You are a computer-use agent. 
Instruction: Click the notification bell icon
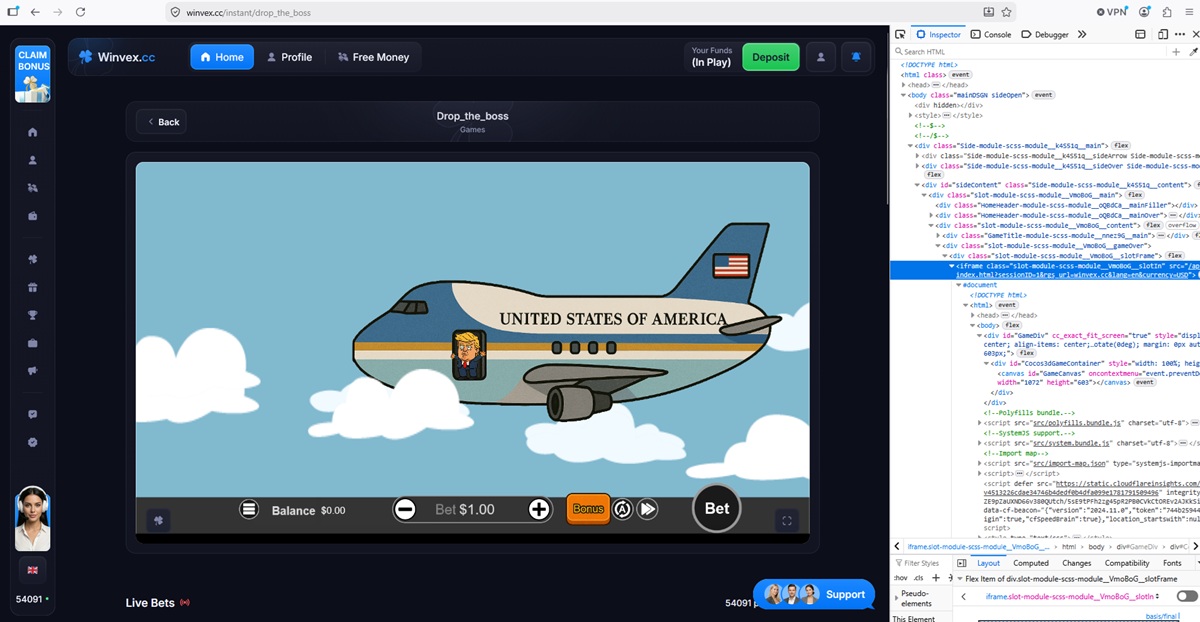tap(855, 57)
